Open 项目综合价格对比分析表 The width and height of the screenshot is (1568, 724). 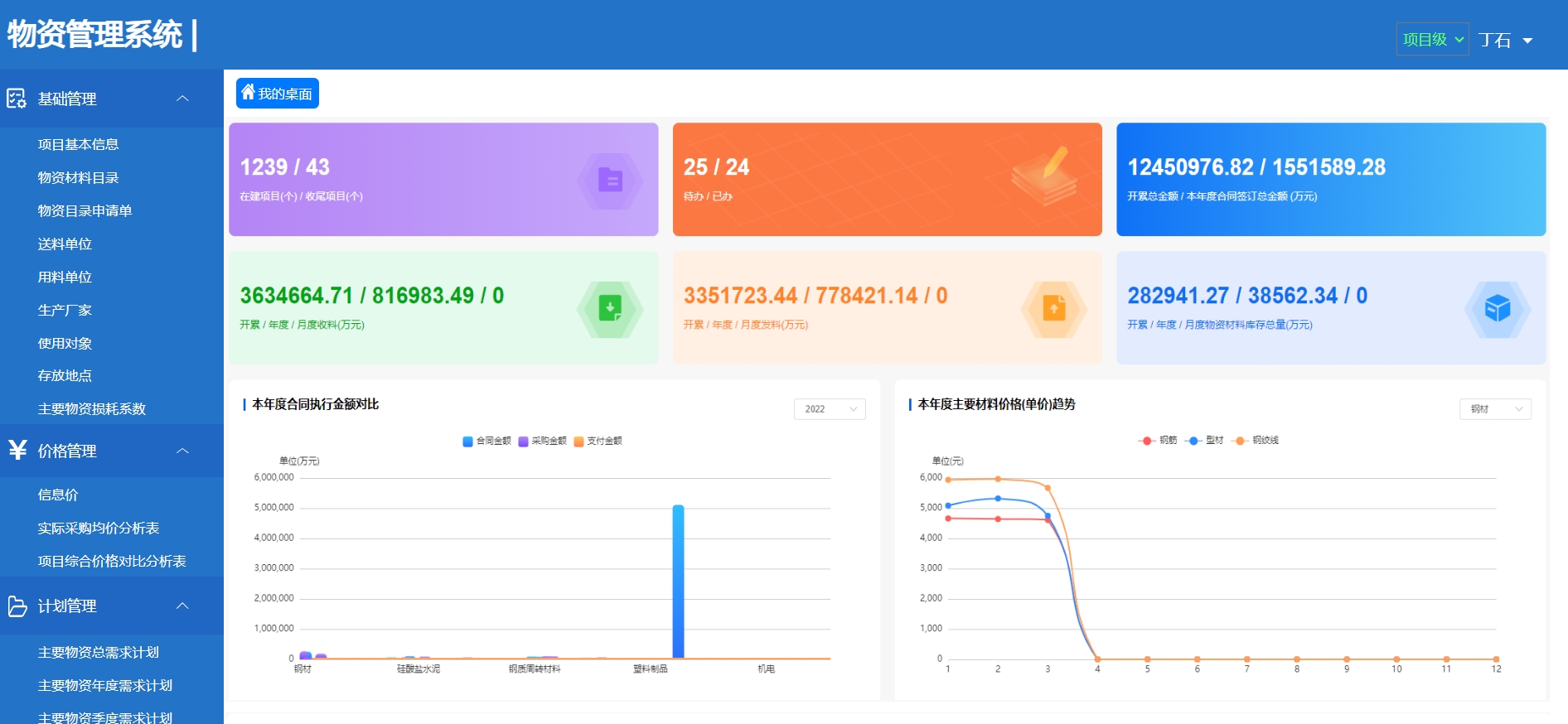(112, 561)
